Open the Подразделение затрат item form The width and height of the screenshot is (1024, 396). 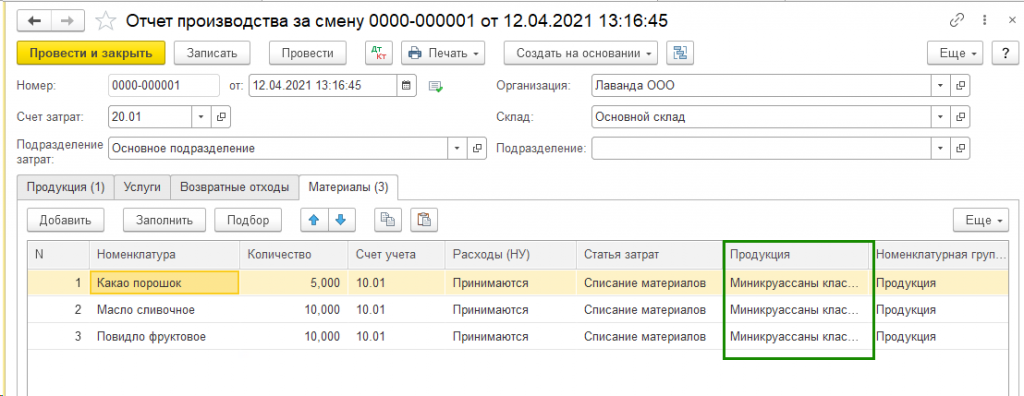[478, 148]
